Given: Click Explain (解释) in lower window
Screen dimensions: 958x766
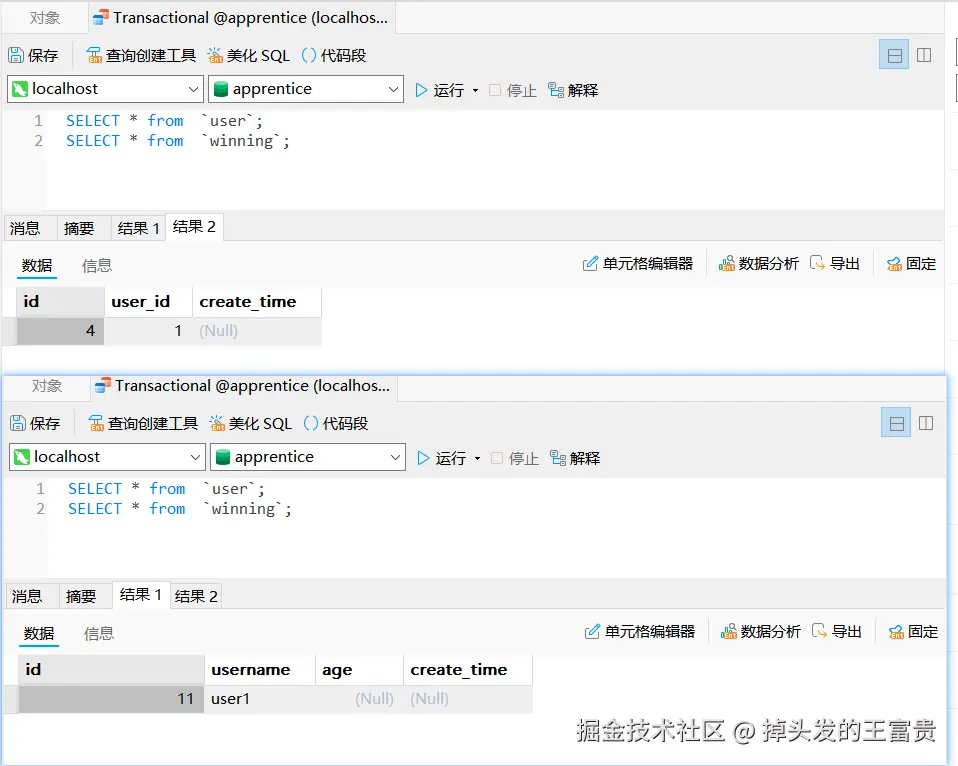Looking at the screenshot, I should 575,458.
